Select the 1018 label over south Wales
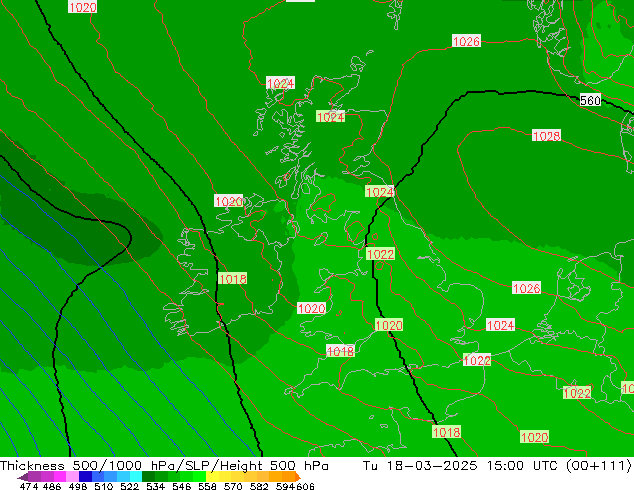 pyautogui.click(x=340, y=351)
